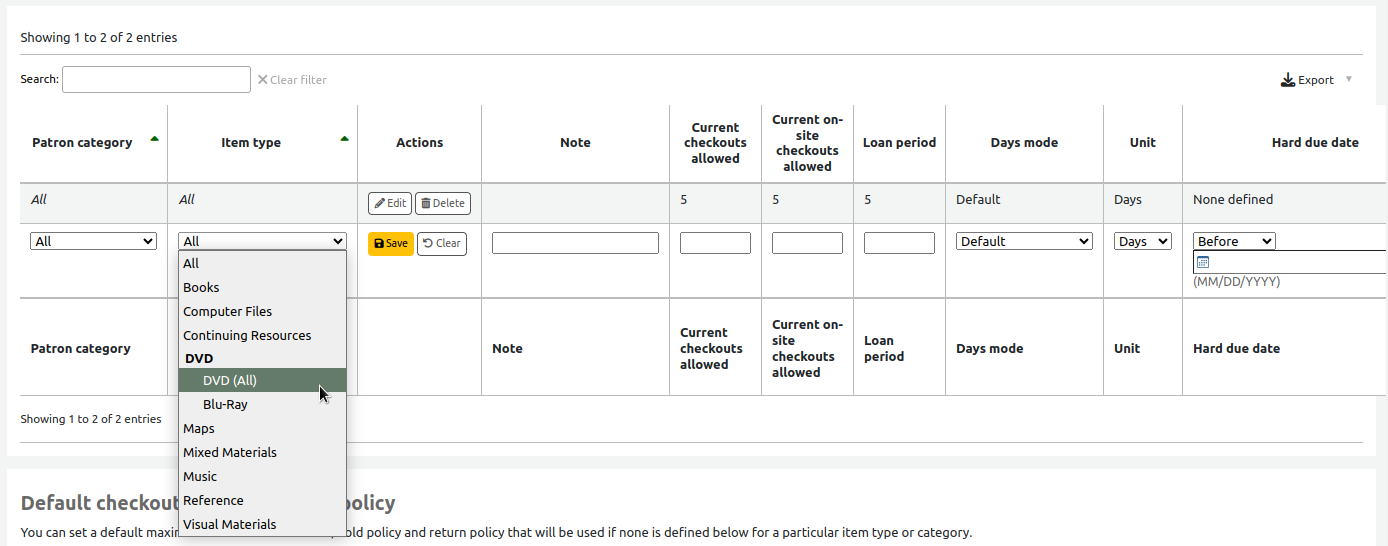Select DVD (All) from item type list
1388x546 pixels.
click(230, 381)
